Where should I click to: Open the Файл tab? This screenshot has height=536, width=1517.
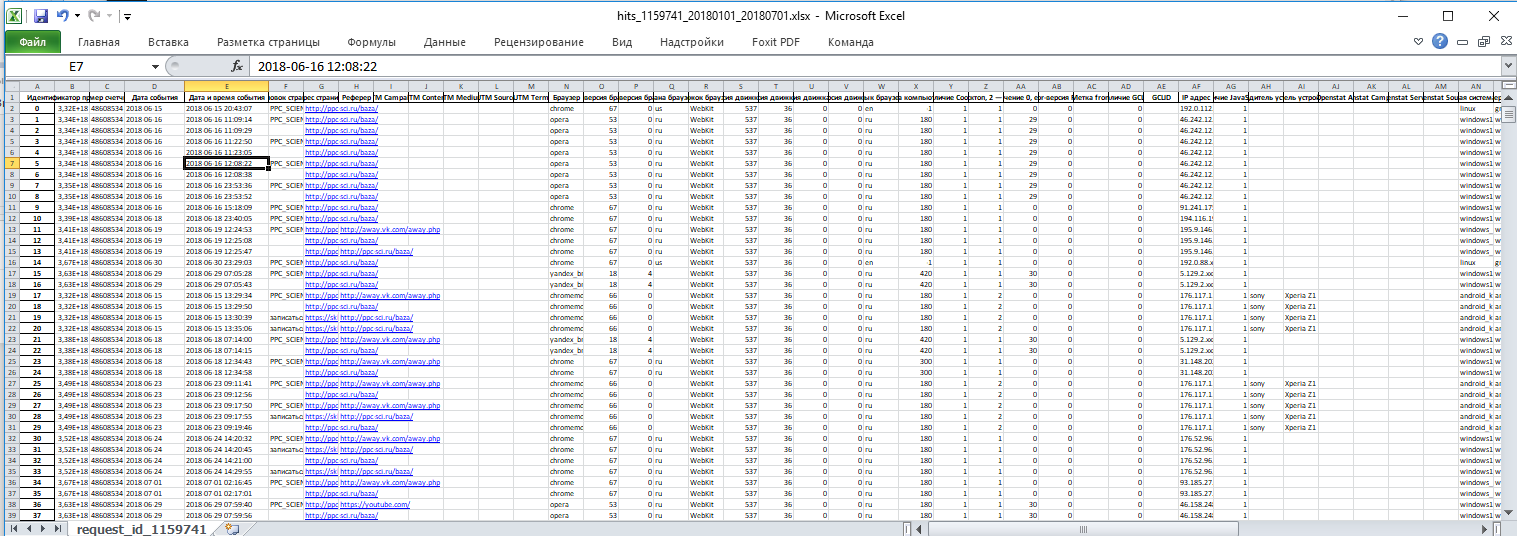pyautogui.click(x=32, y=42)
